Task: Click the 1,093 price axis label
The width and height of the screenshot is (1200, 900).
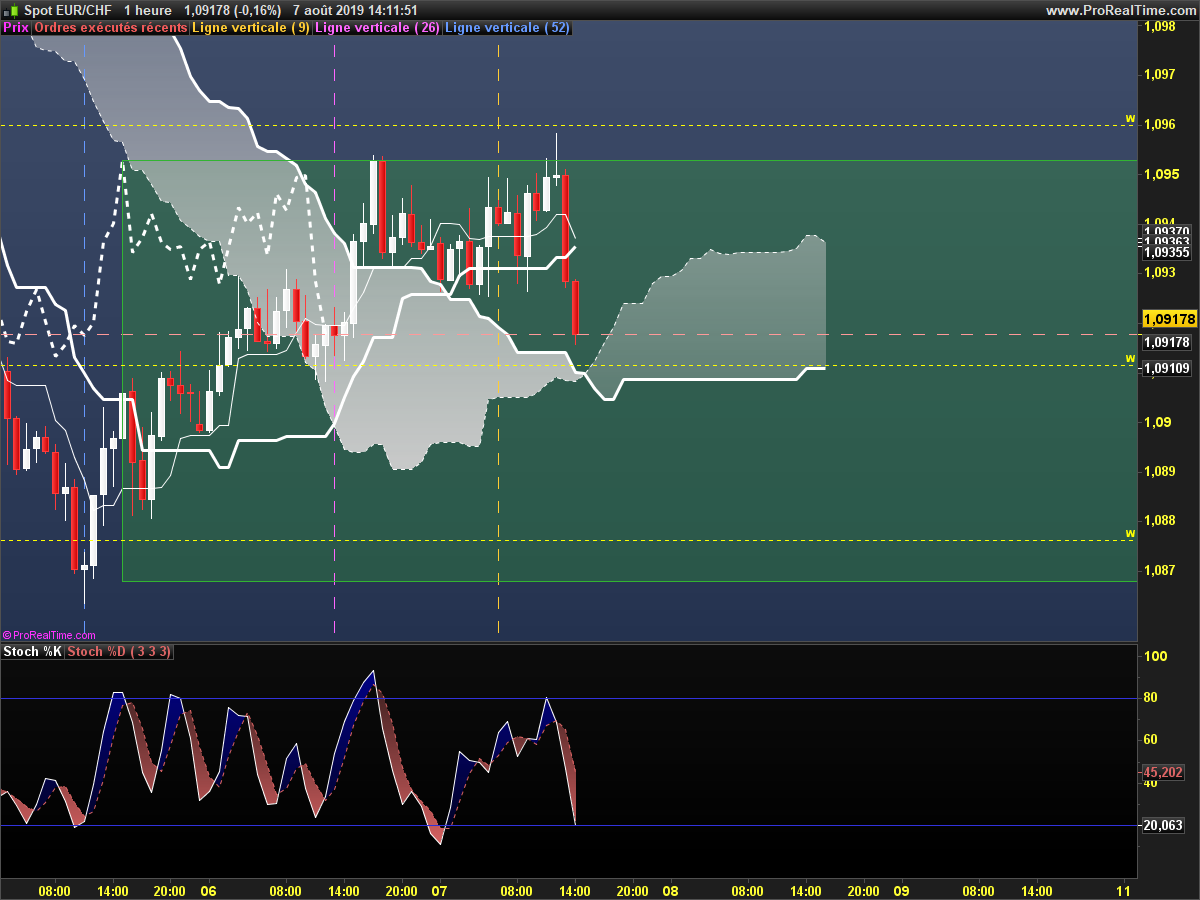Action: [1159, 273]
